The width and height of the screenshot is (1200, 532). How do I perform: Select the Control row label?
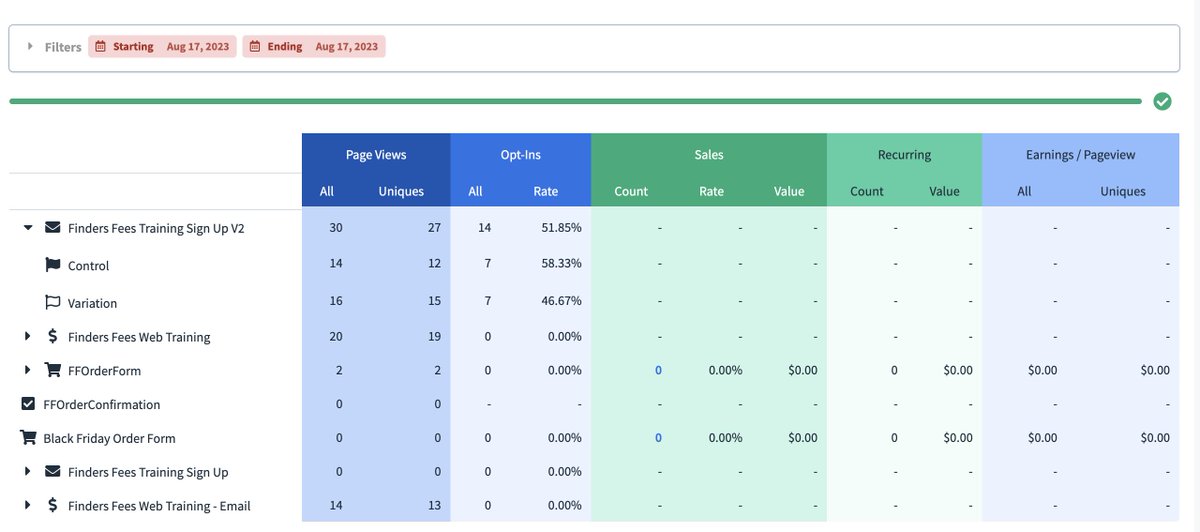point(89,266)
